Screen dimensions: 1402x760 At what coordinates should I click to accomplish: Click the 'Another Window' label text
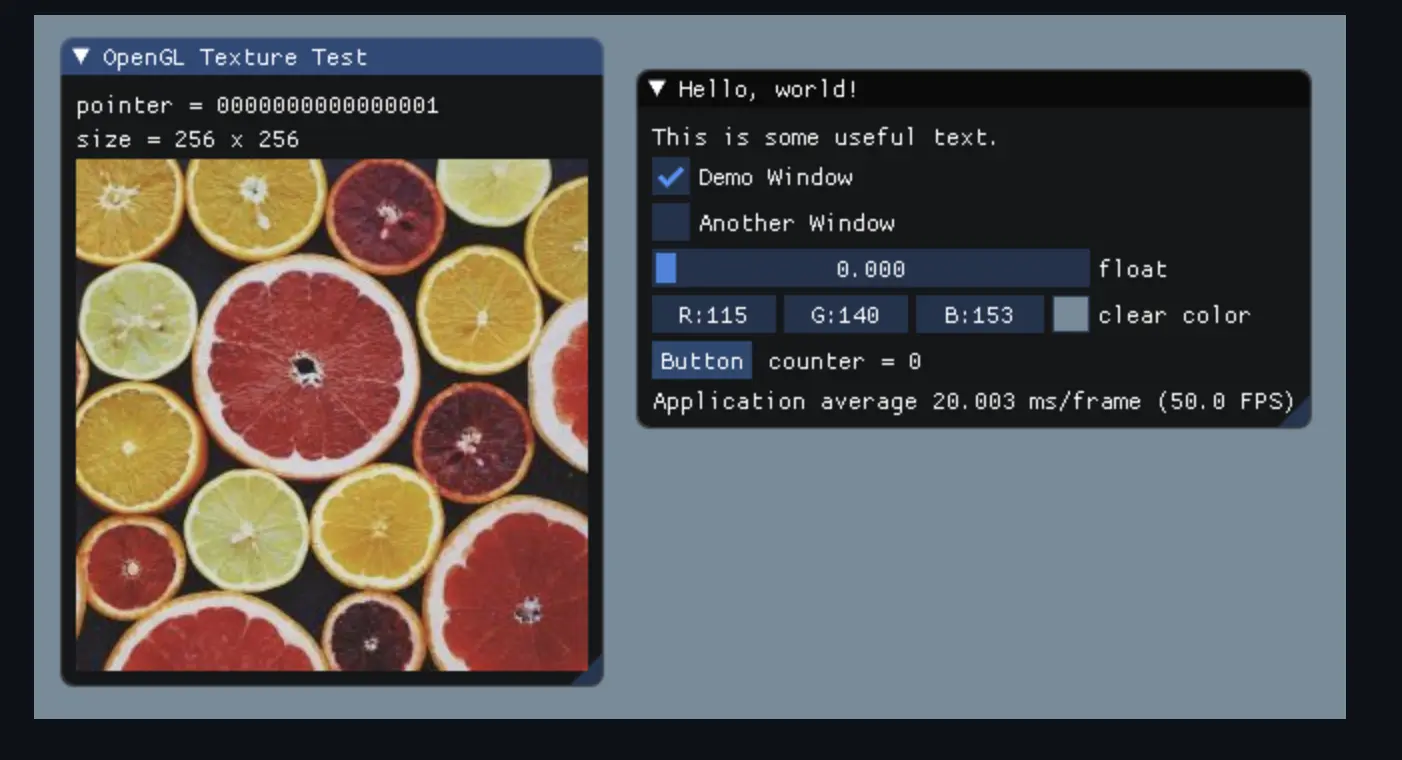(x=797, y=223)
